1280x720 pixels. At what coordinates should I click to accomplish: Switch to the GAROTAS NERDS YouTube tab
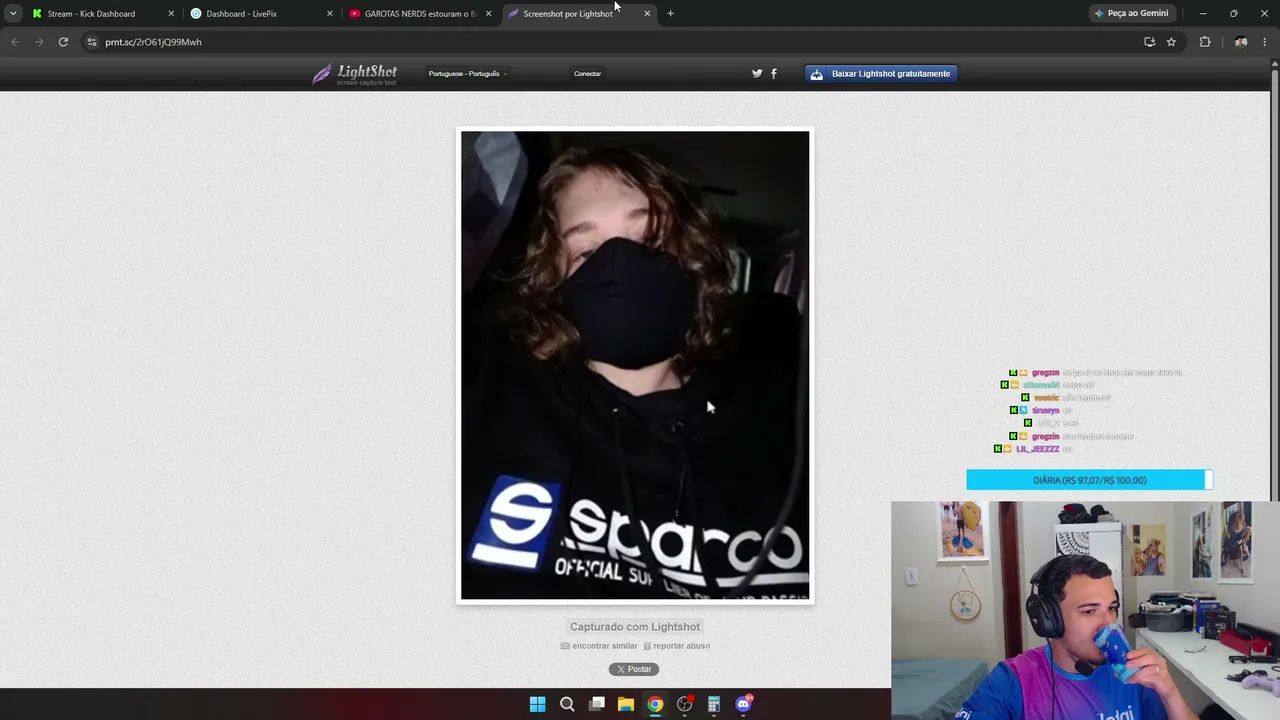click(420, 14)
